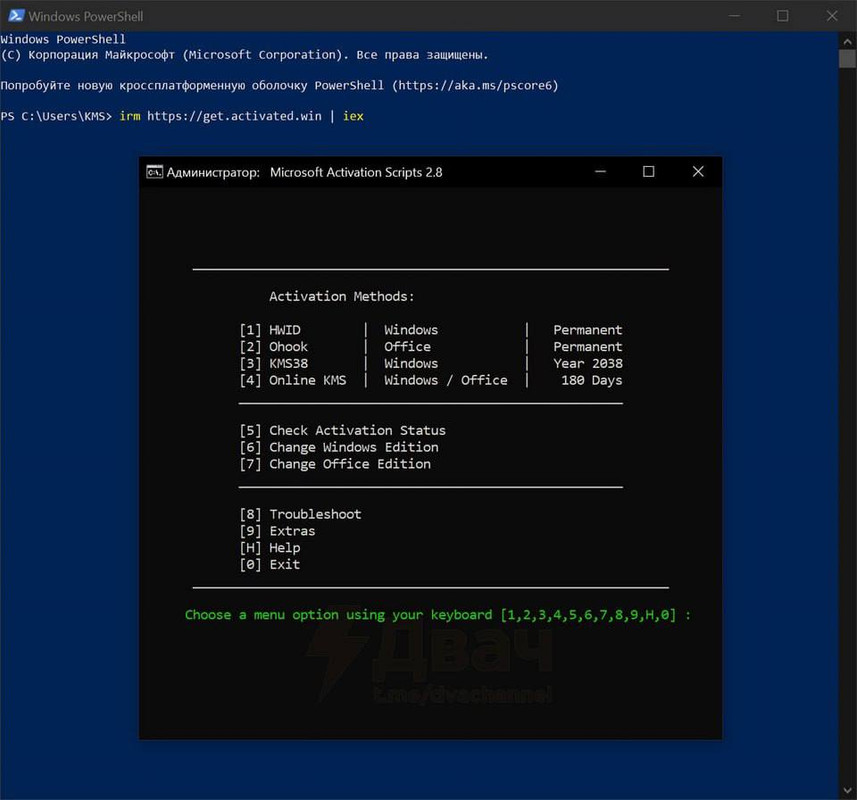Click the 'Activation Methods:' heading

pos(342,297)
